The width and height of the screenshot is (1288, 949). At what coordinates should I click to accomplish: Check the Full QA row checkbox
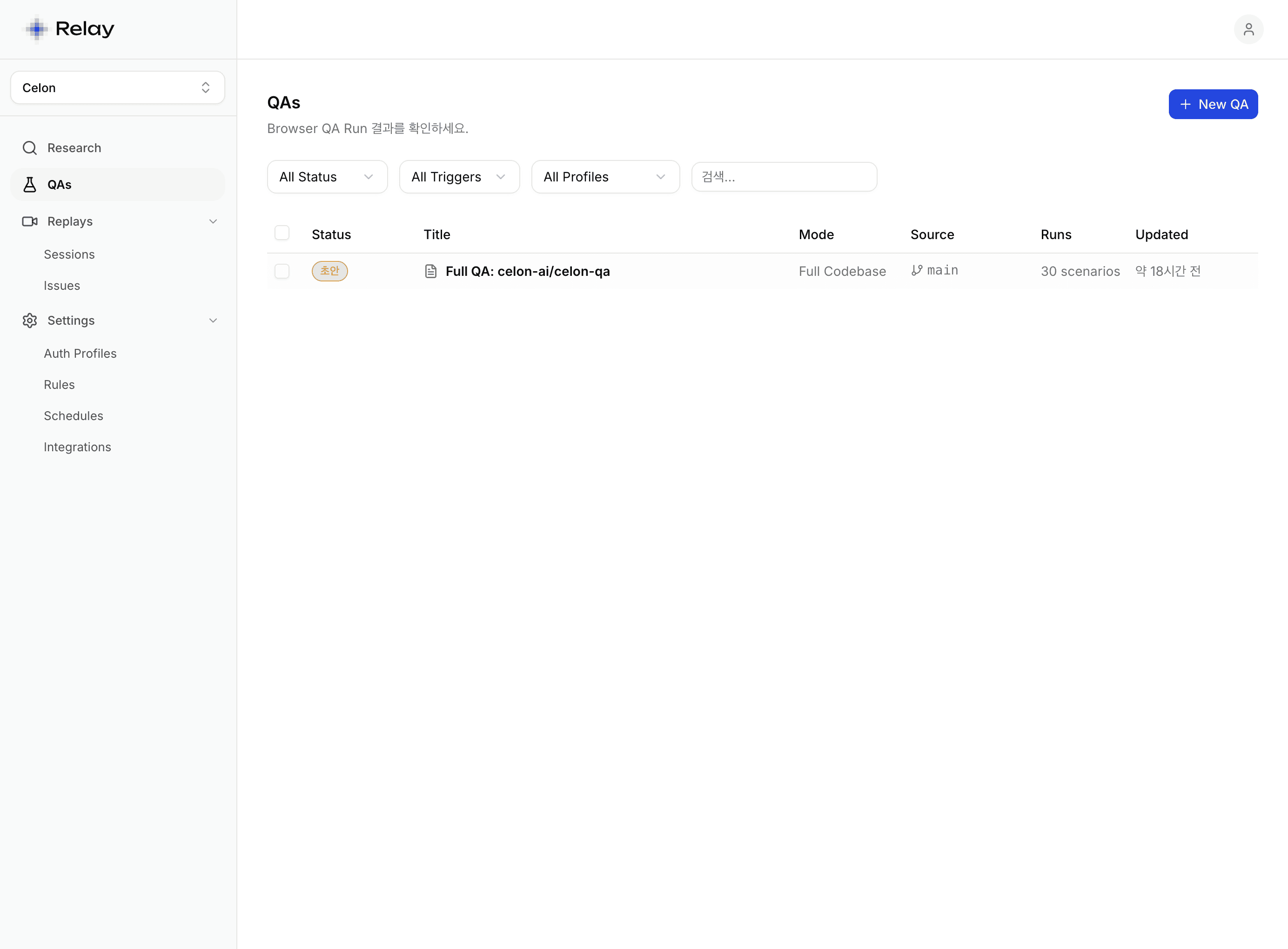282,271
